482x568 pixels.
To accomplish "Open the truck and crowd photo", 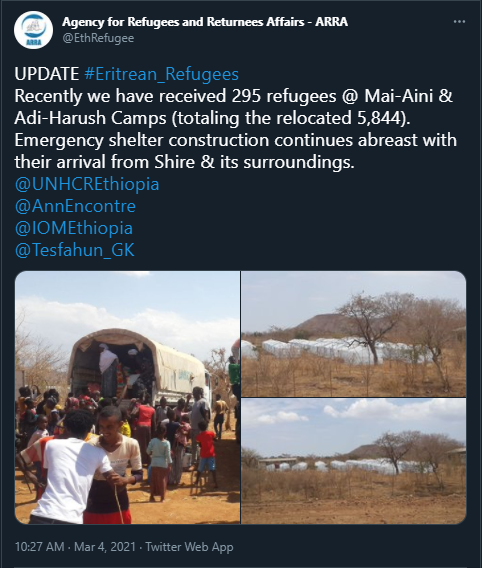I will [x=127, y=397].
